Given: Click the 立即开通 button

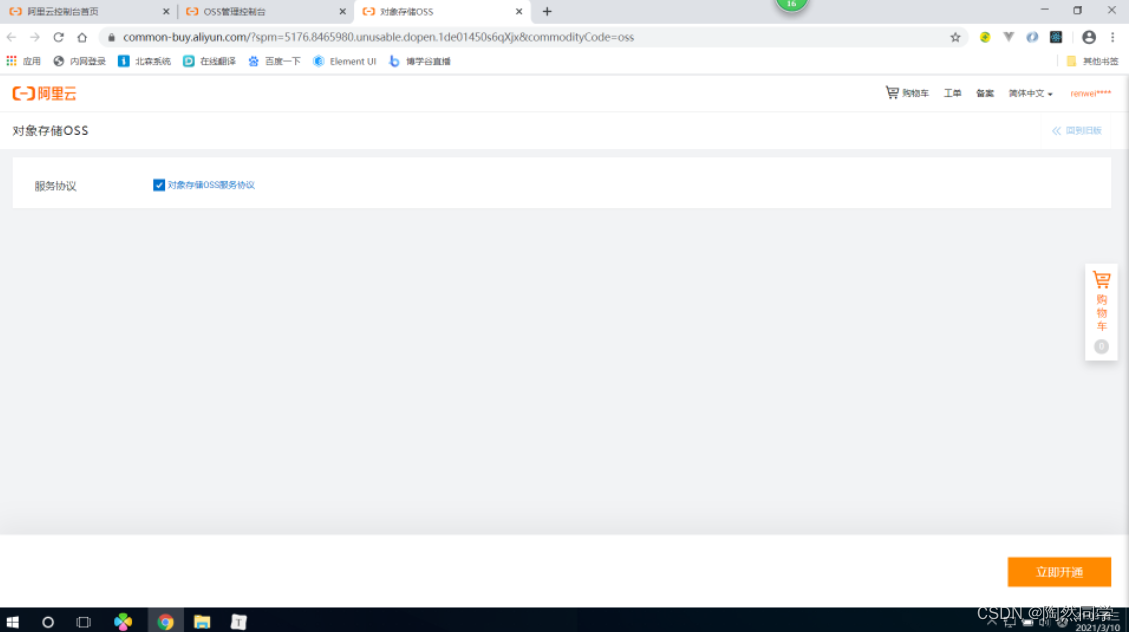Looking at the screenshot, I should [1059, 572].
